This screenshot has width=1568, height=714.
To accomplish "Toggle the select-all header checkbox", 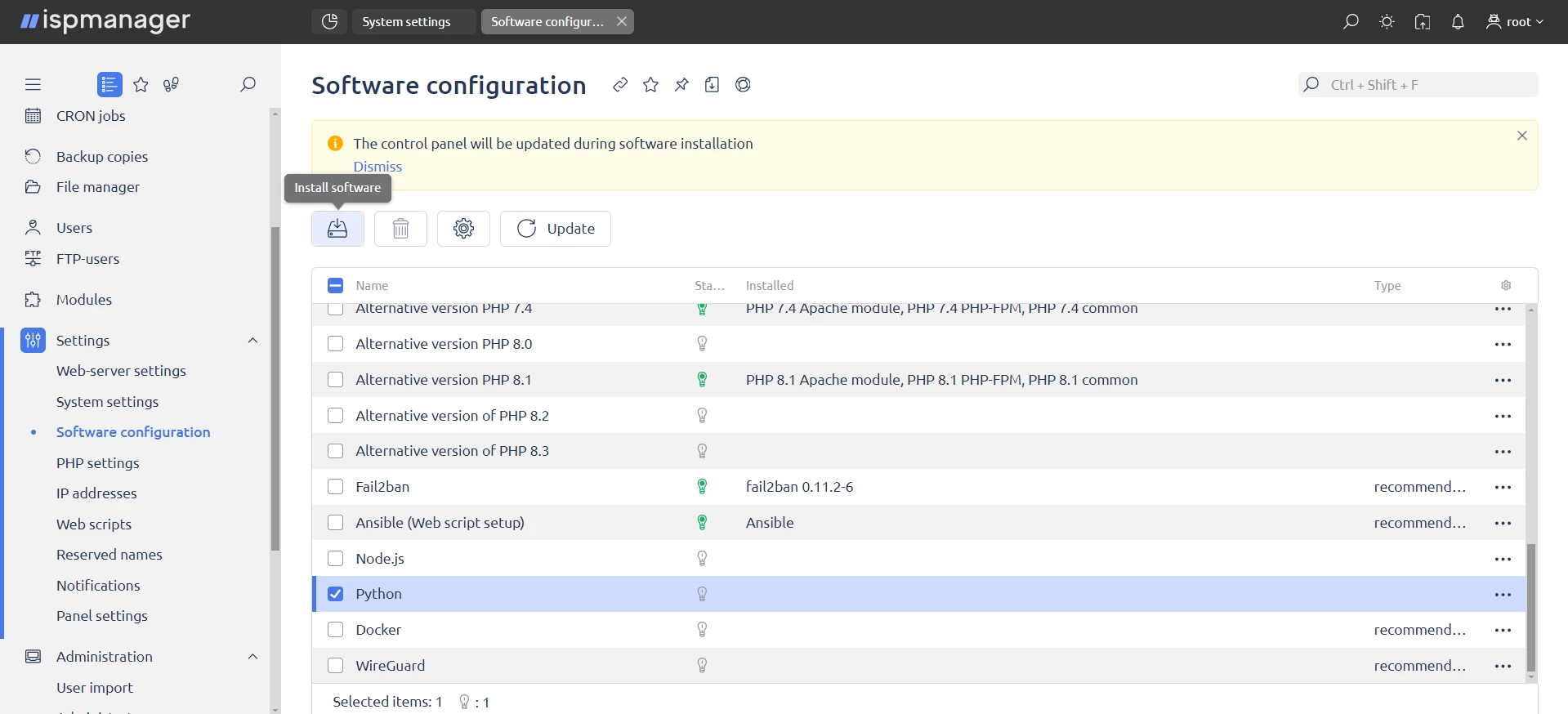I will pyautogui.click(x=335, y=286).
